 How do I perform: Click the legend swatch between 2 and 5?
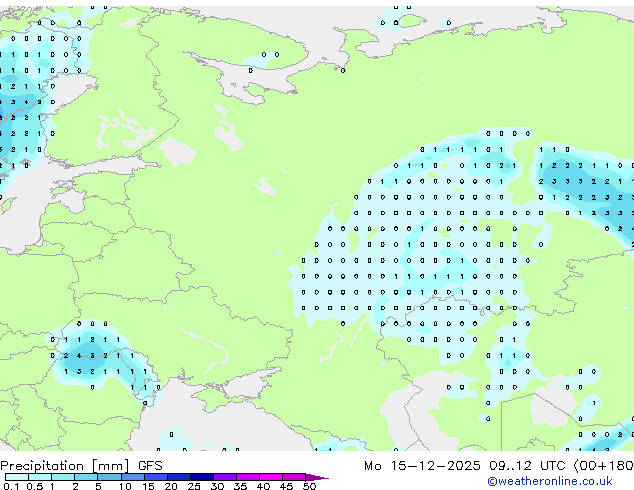coord(86,477)
